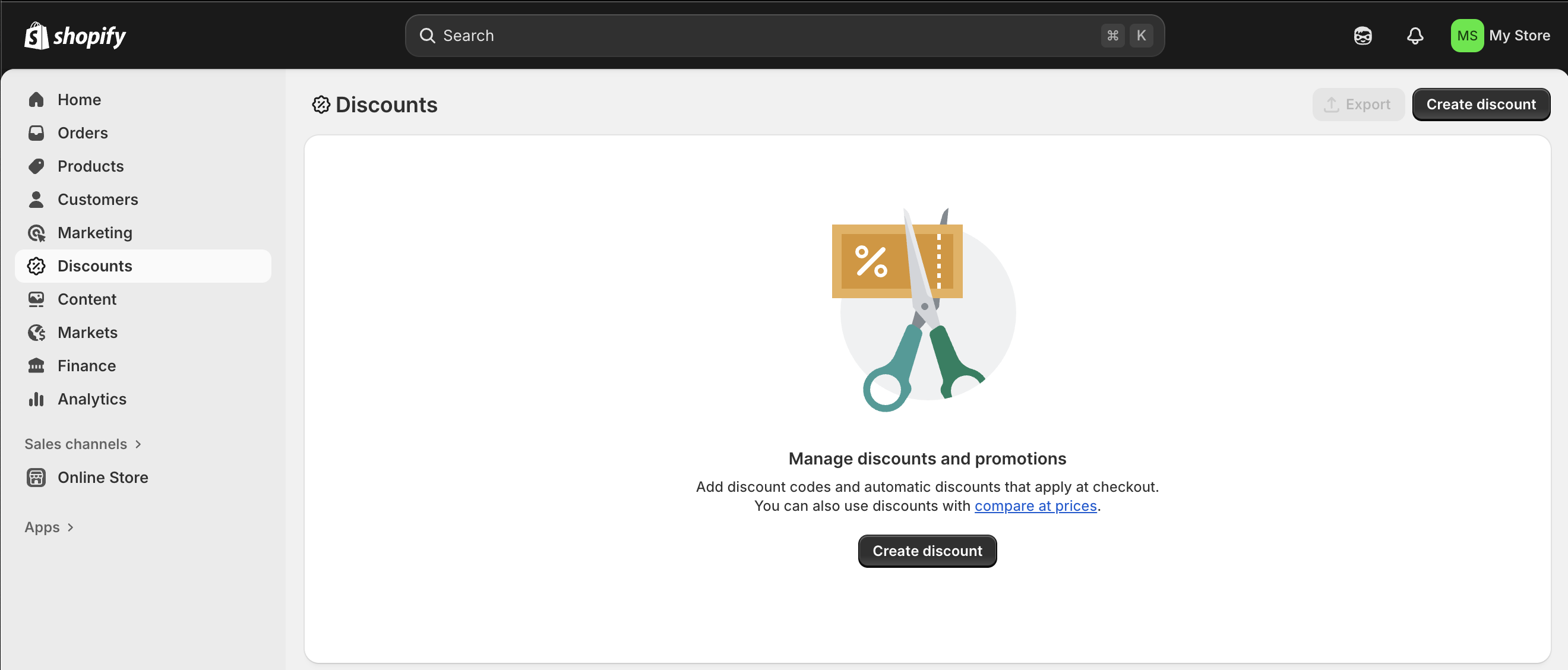
Task: Open the Sidekick assistant icon
Action: [x=1363, y=35]
